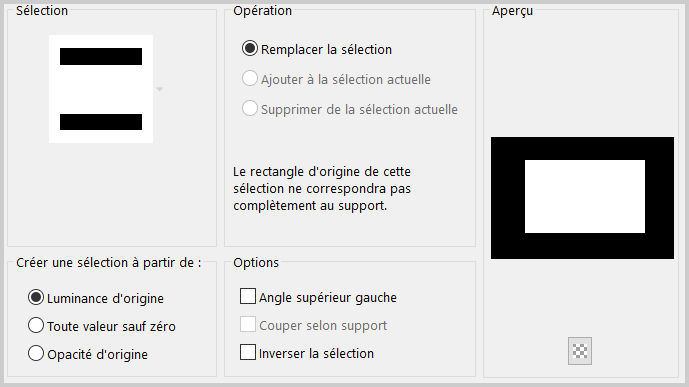This screenshot has width=689, height=387.
Task: Open the selection thumbnail dropdown arrow
Action: point(160,89)
